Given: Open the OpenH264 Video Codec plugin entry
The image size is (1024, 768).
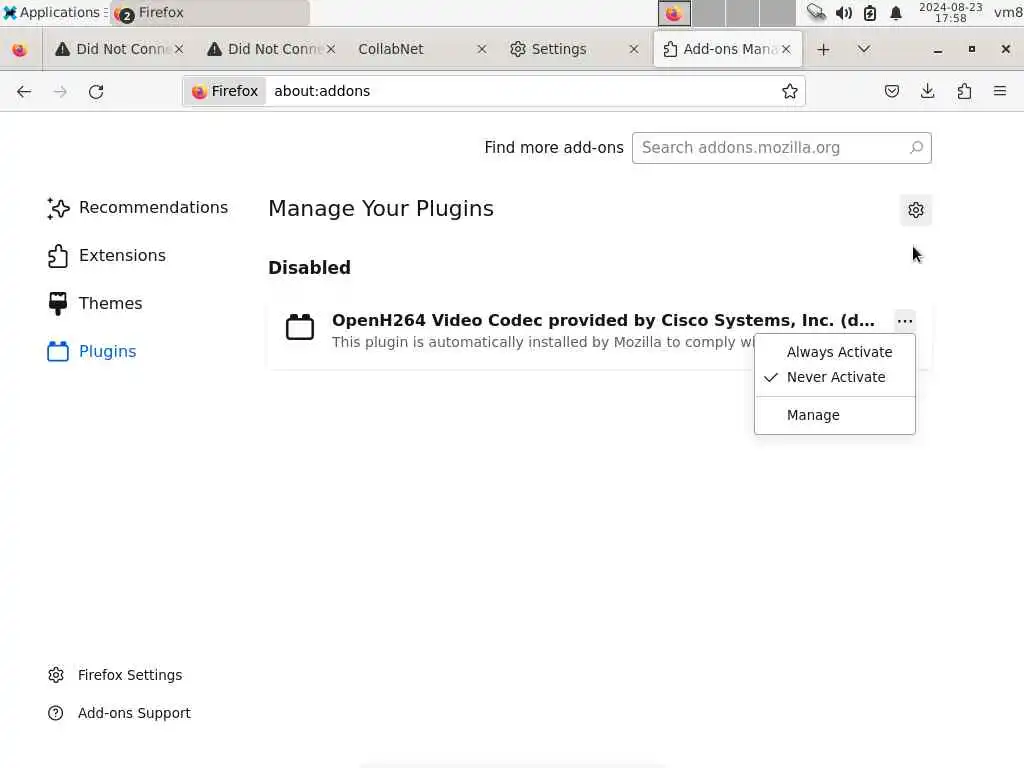Looking at the screenshot, I should pos(599,331).
